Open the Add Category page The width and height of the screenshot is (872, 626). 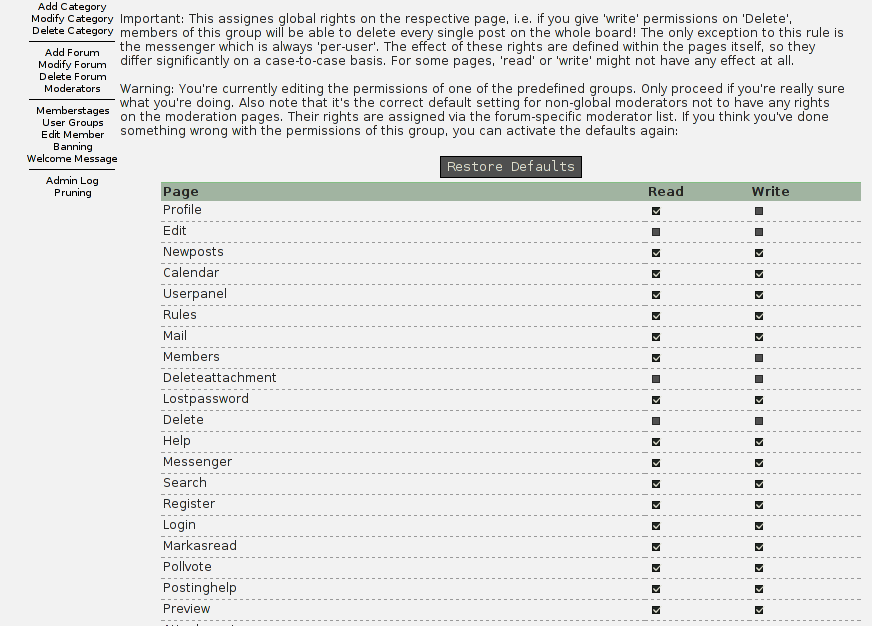coord(71,6)
